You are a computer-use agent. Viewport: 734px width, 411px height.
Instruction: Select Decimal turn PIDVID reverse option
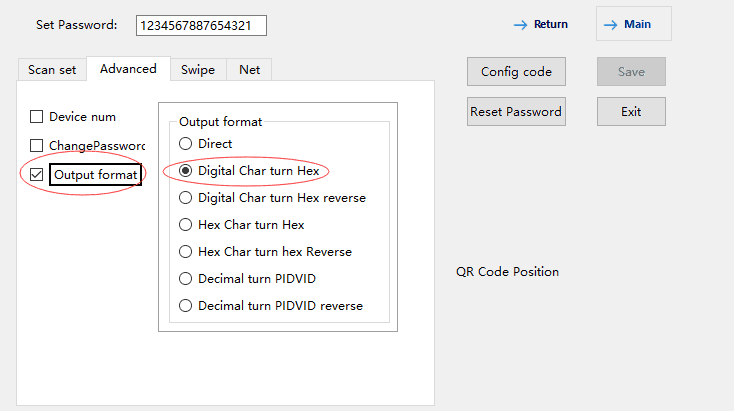tap(186, 306)
